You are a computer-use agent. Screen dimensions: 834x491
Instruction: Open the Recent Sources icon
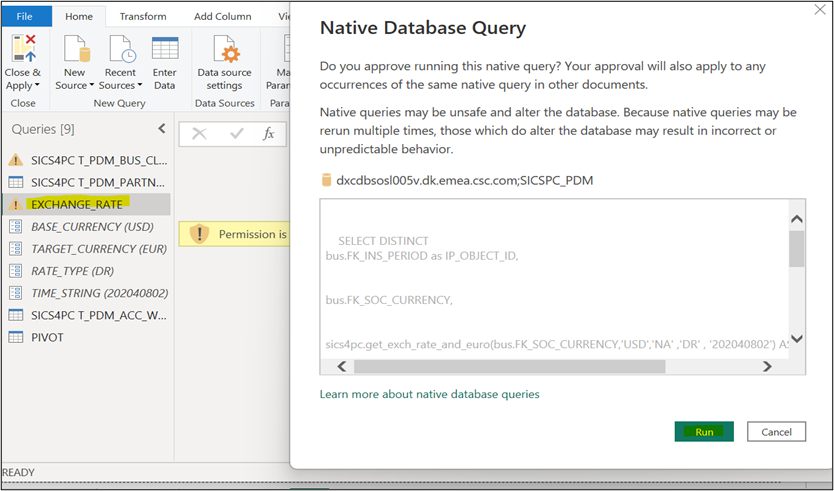pos(121,50)
